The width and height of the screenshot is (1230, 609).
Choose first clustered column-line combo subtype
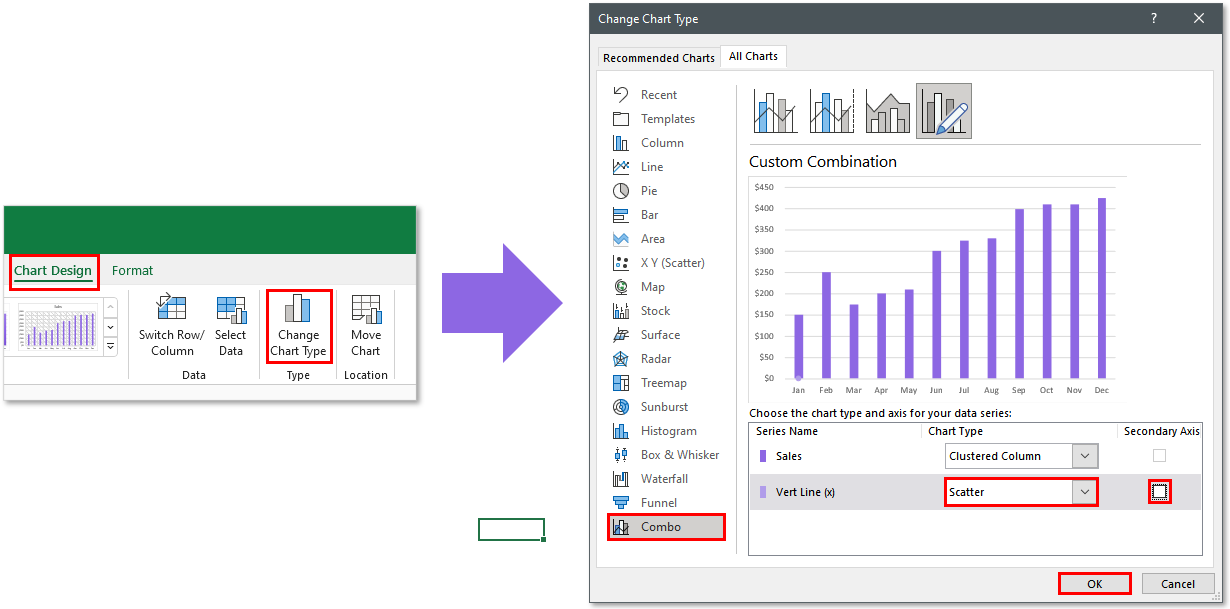click(x=776, y=111)
